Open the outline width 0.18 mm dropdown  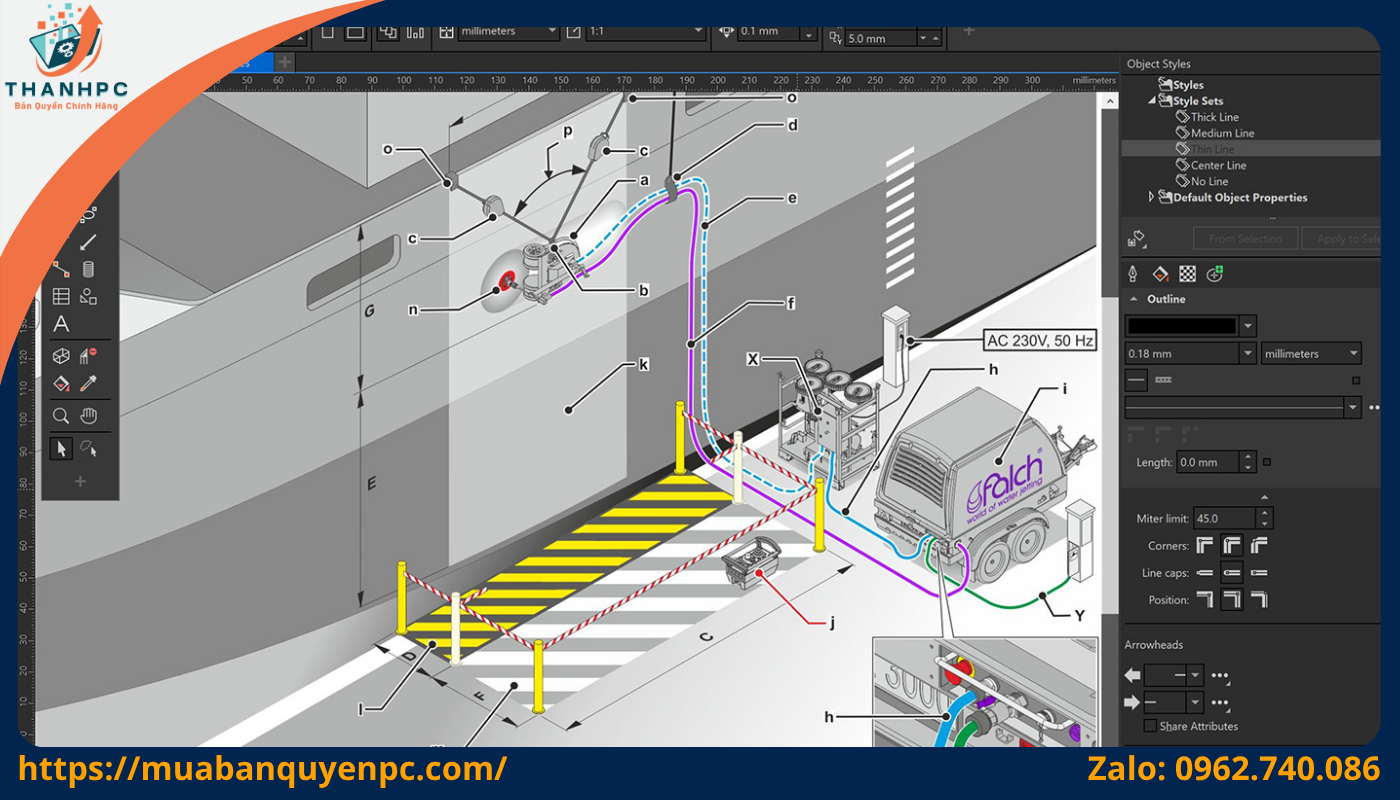[x=1247, y=353]
